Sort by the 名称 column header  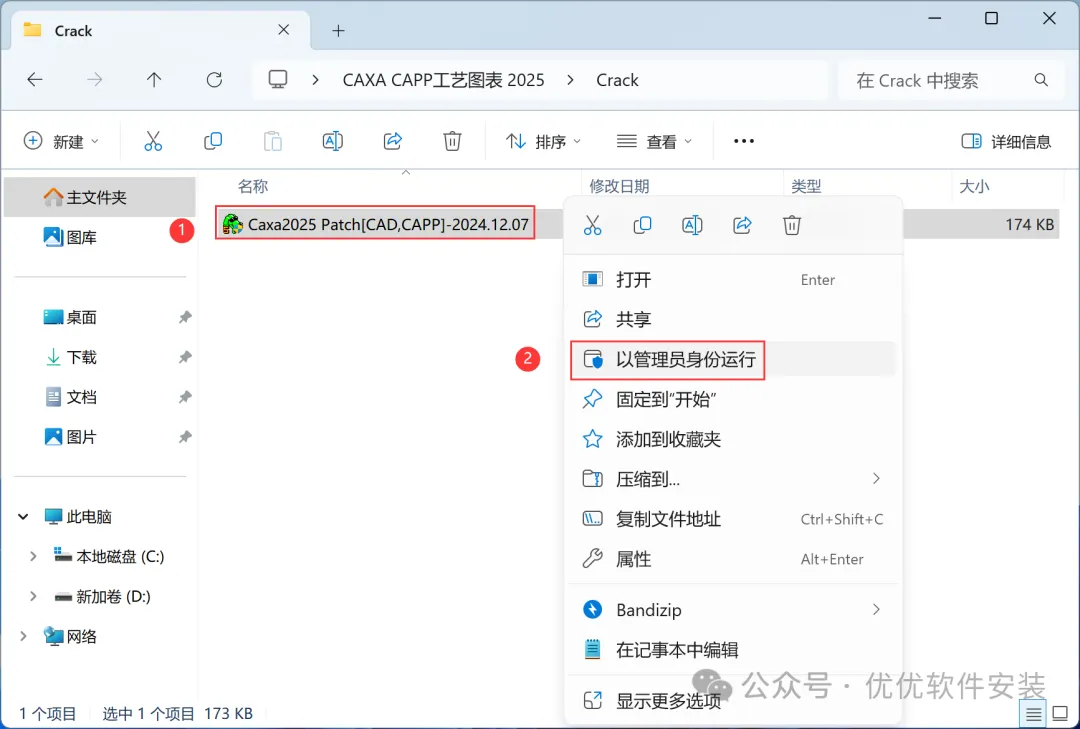pyautogui.click(x=253, y=186)
